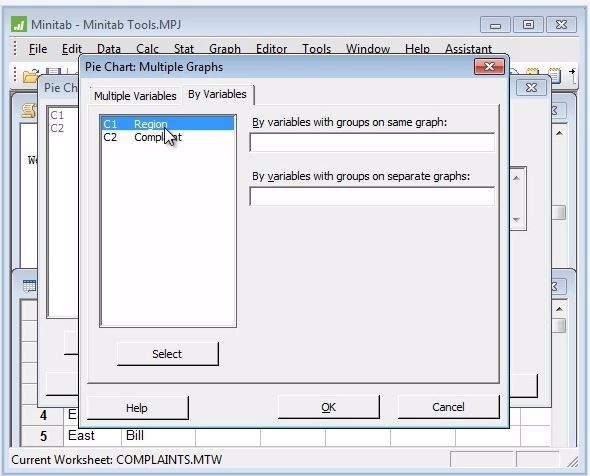This screenshot has height=476, width=590.
Task: Confirm with the OK button
Action: 328,407
